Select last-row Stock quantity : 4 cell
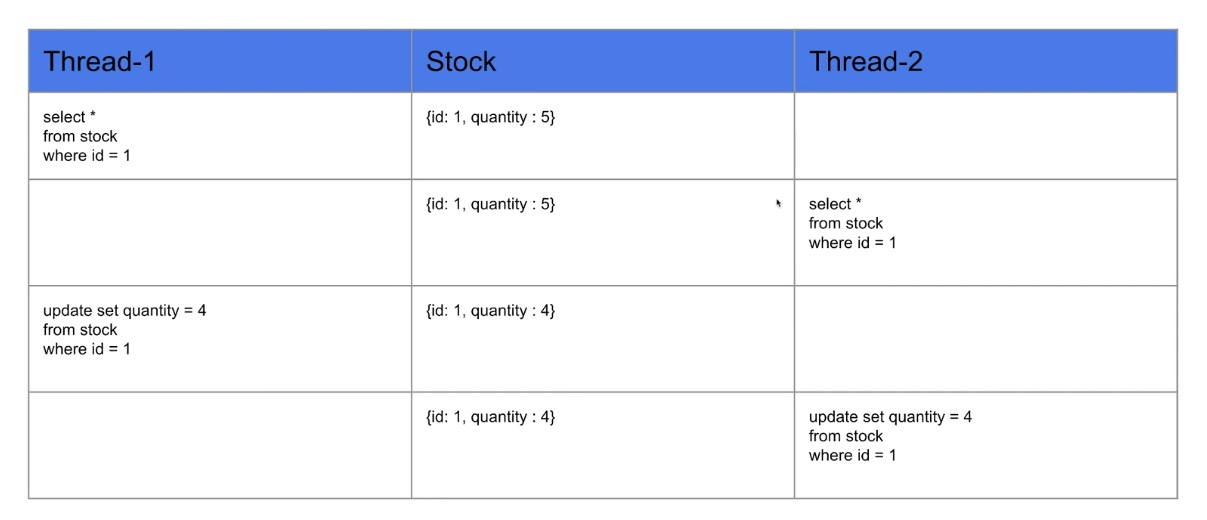This screenshot has width=1207, height=520. [x=603, y=445]
